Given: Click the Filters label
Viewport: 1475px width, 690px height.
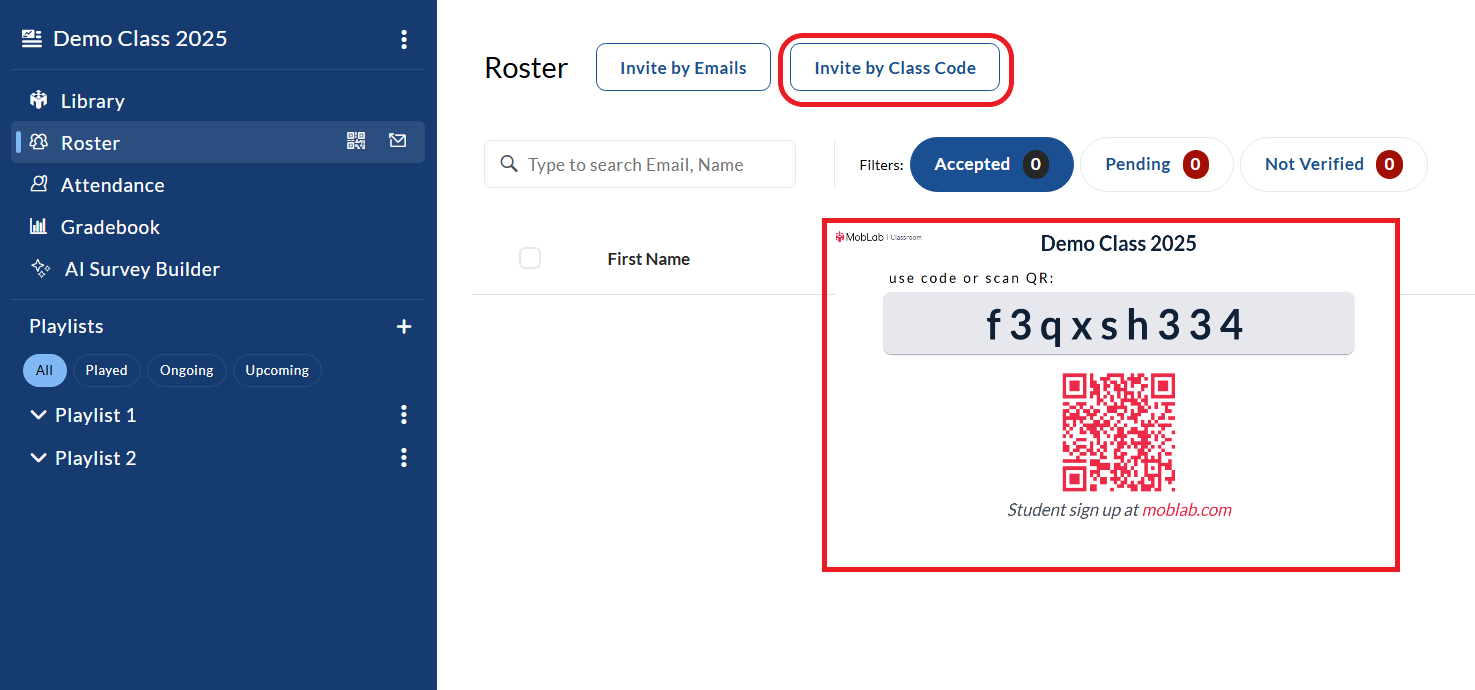Looking at the screenshot, I should (x=881, y=165).
